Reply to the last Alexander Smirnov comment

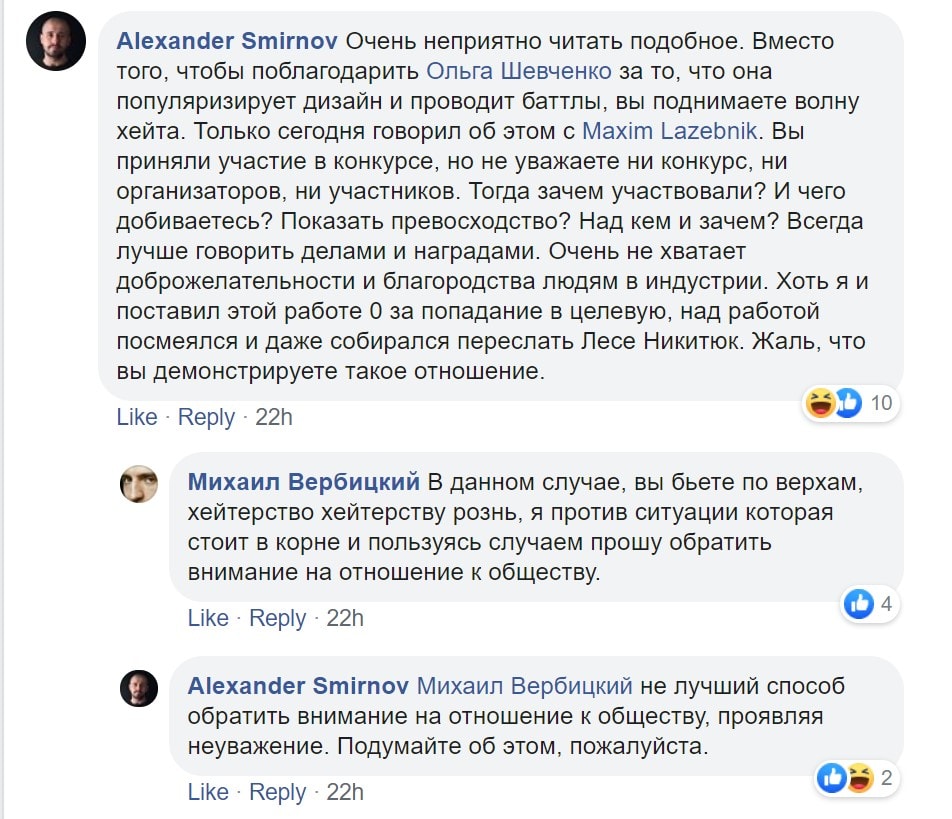tap(277, 792)
